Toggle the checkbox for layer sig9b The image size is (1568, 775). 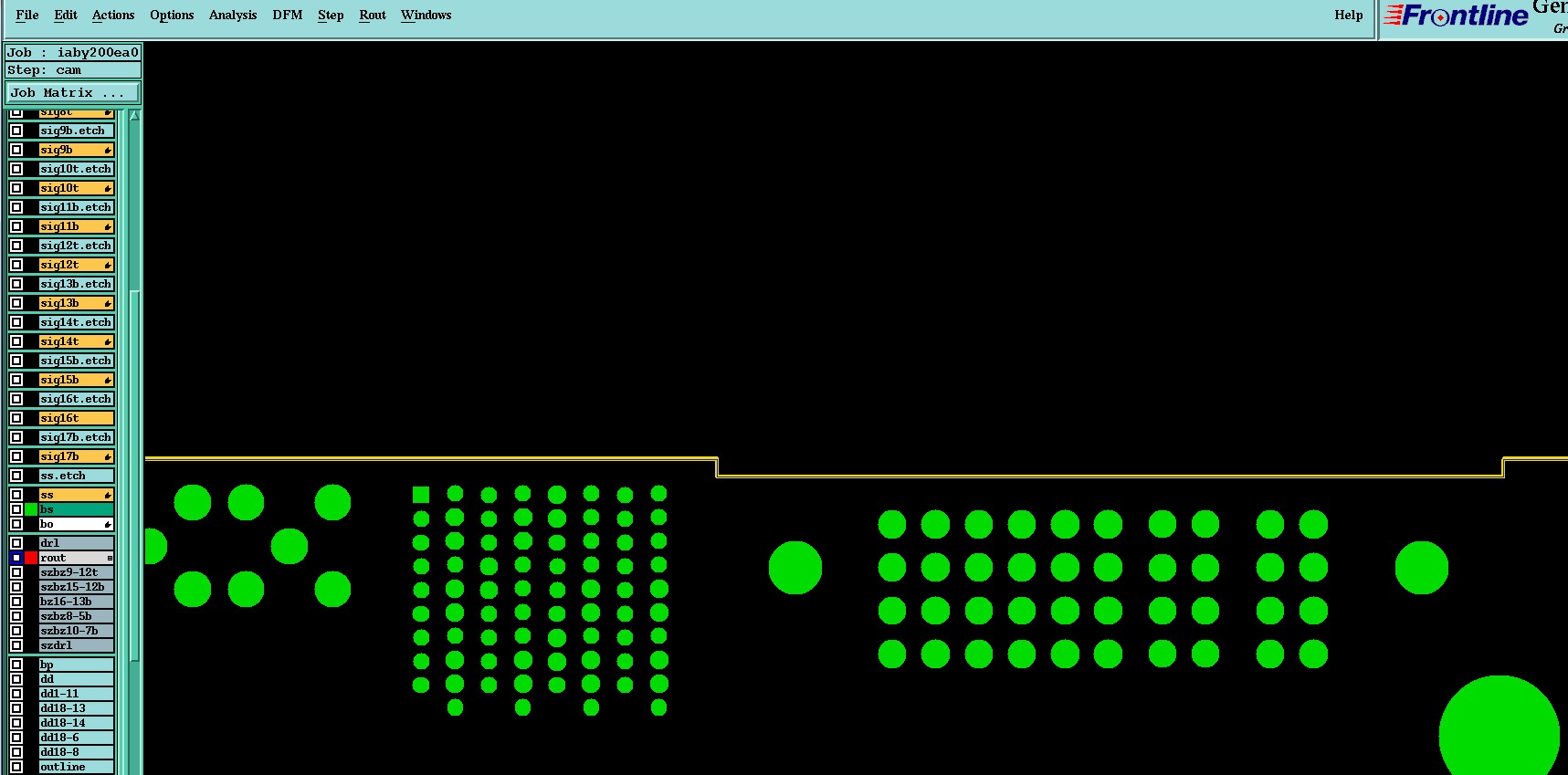[16, 150]
